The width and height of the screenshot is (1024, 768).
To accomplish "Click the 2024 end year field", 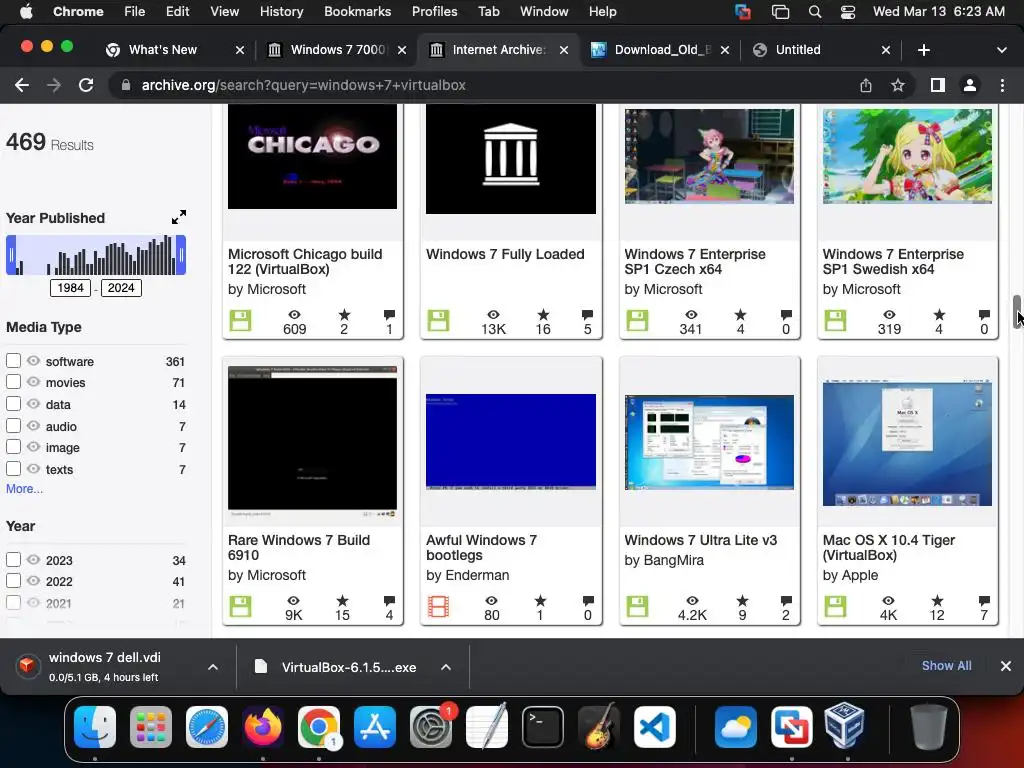I will [121, 288].
